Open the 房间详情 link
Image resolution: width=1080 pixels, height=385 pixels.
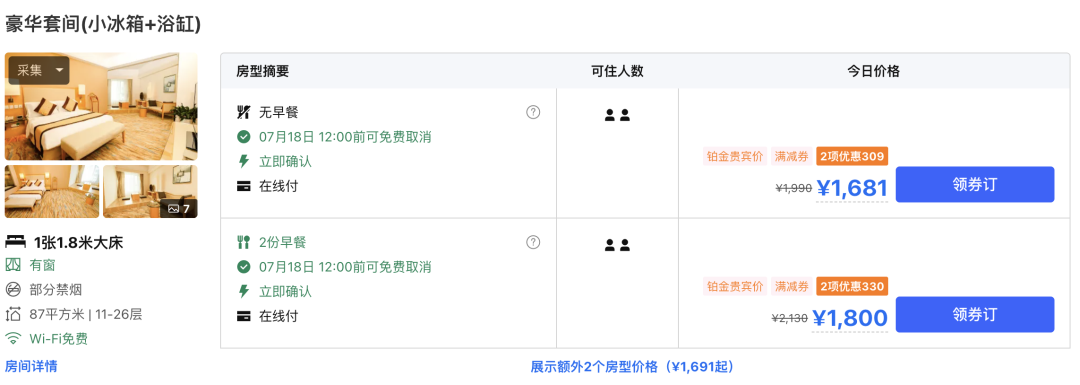(31, 366)
